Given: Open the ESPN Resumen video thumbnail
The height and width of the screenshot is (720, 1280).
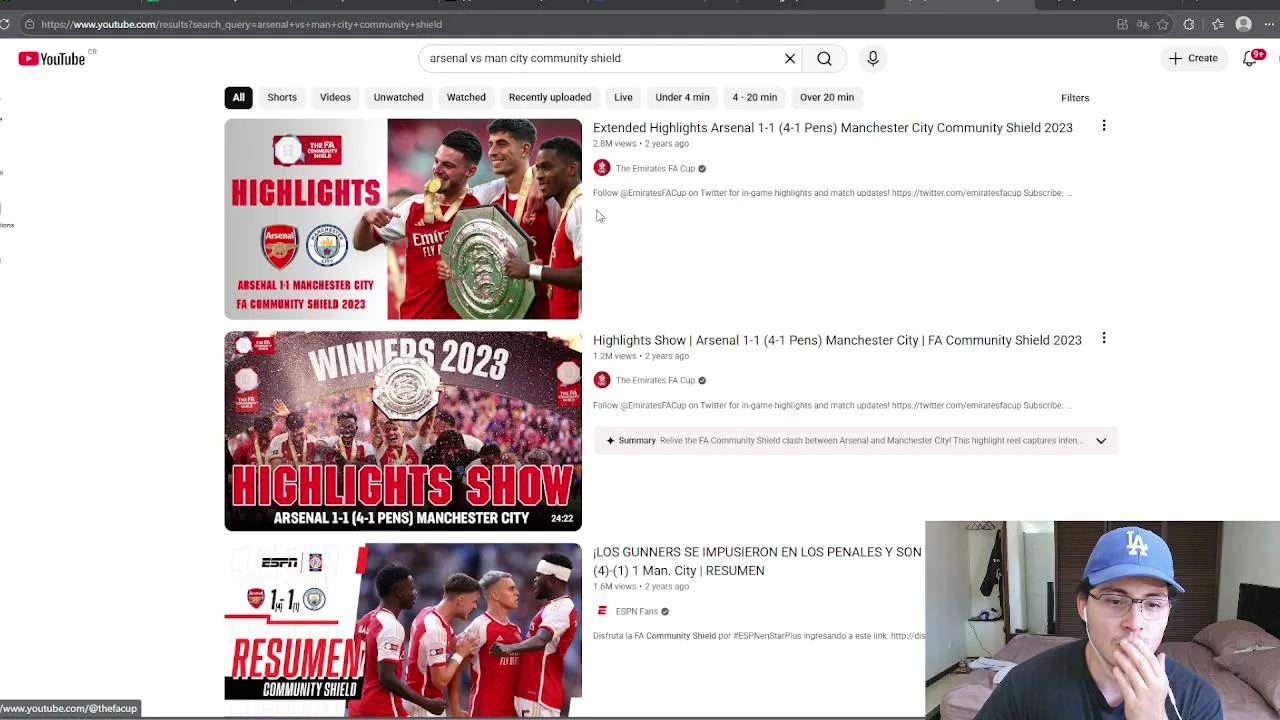Looking at the screenshot, I should [x=403, y=630].
